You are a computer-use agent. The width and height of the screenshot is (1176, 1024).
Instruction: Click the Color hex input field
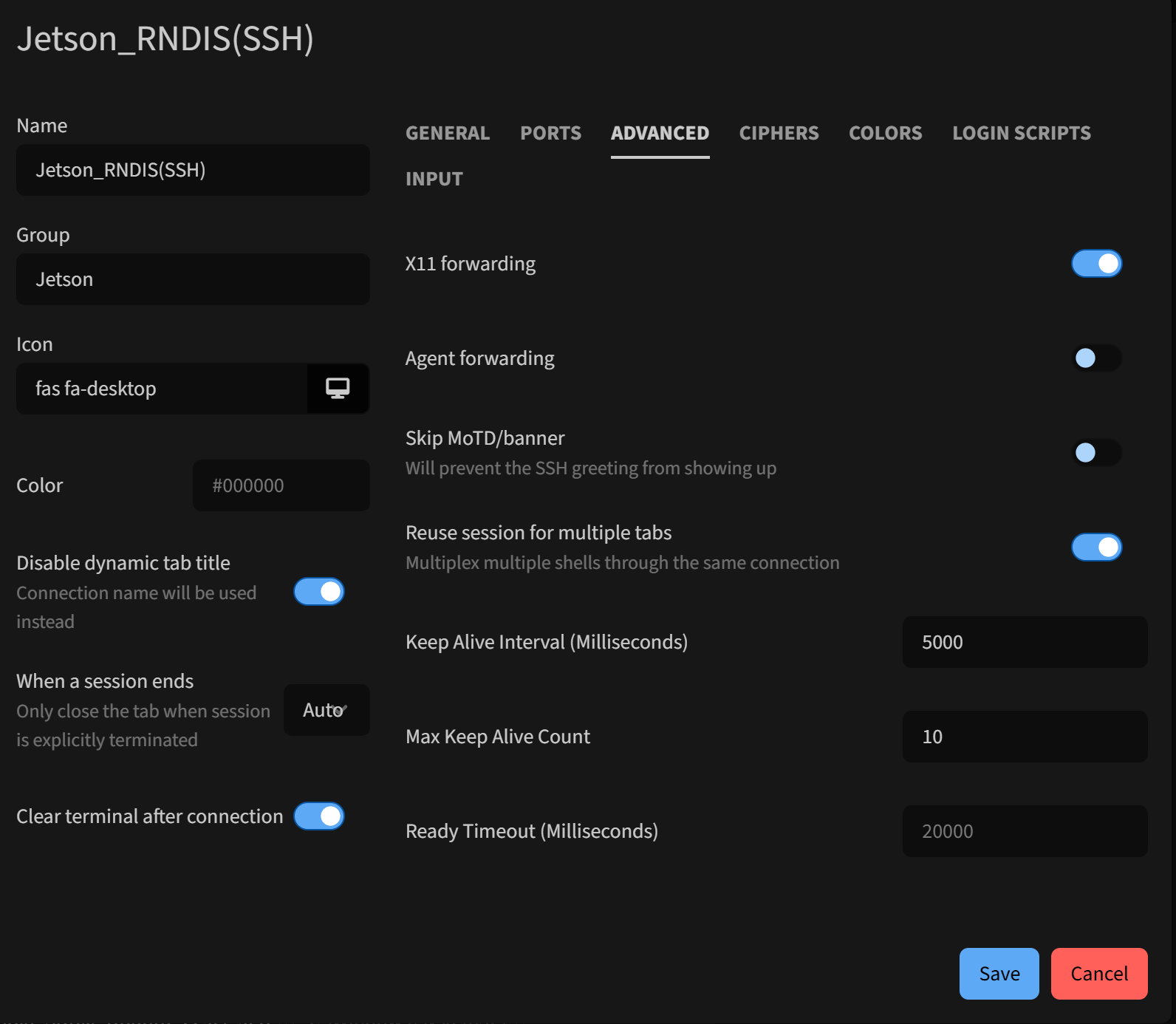pyautogui.click(x=281, y=485)
